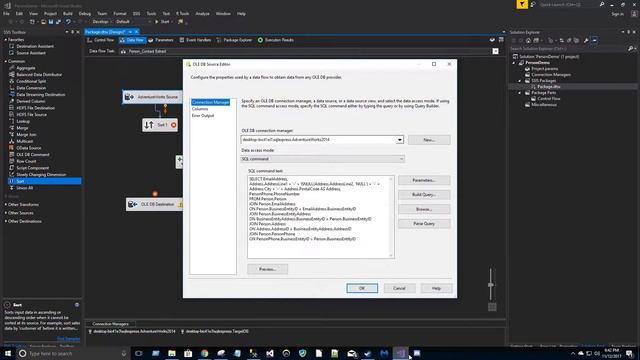Choose Script Component in the toolbox
This screenshot has height=360, width=640.
tap(32, 168)
